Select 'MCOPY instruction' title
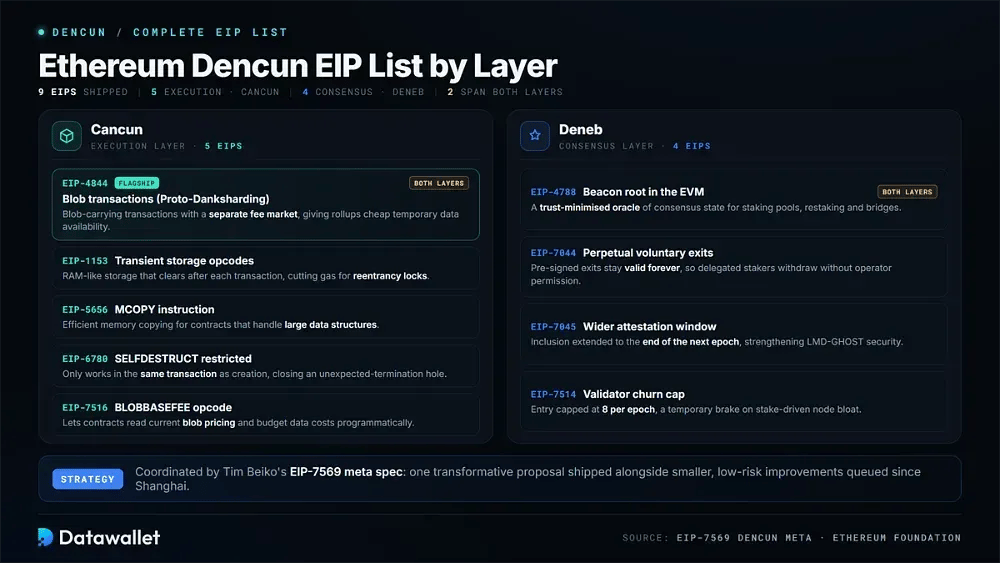This screenshot has width=1000, height=563. pos(165,310)
